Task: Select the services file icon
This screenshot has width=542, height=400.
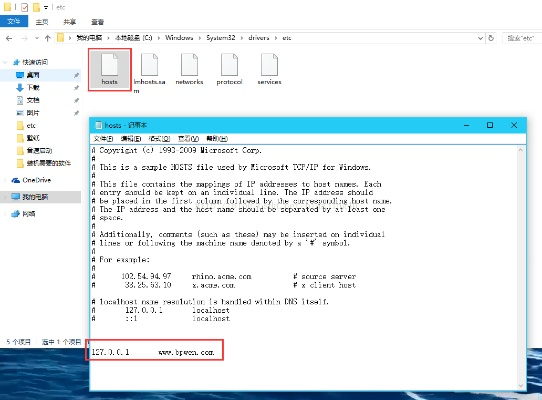Action: click(x=269, y=69)
